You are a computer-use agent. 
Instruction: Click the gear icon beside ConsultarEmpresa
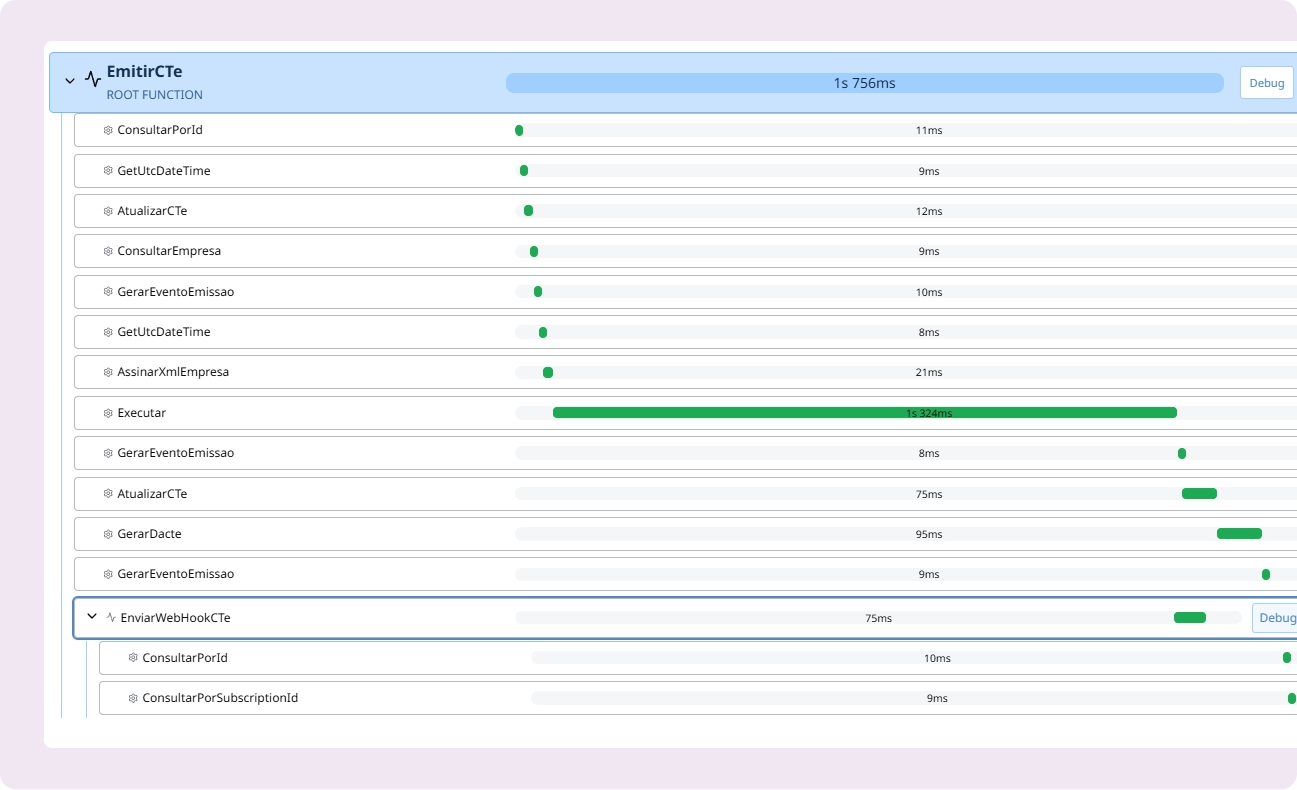pyautogui.click(x=108, y=251)
